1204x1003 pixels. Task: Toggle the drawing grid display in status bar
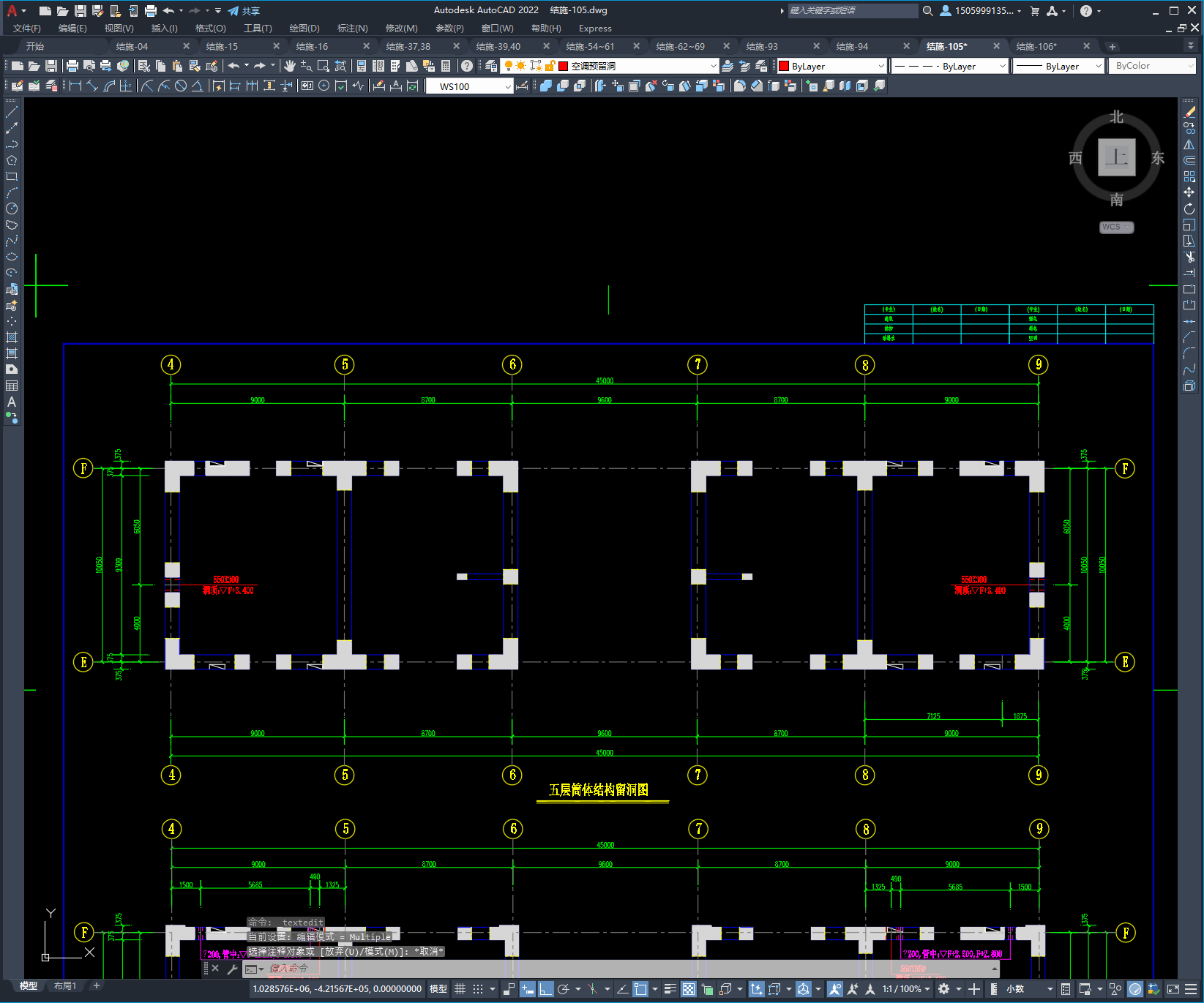460,989
